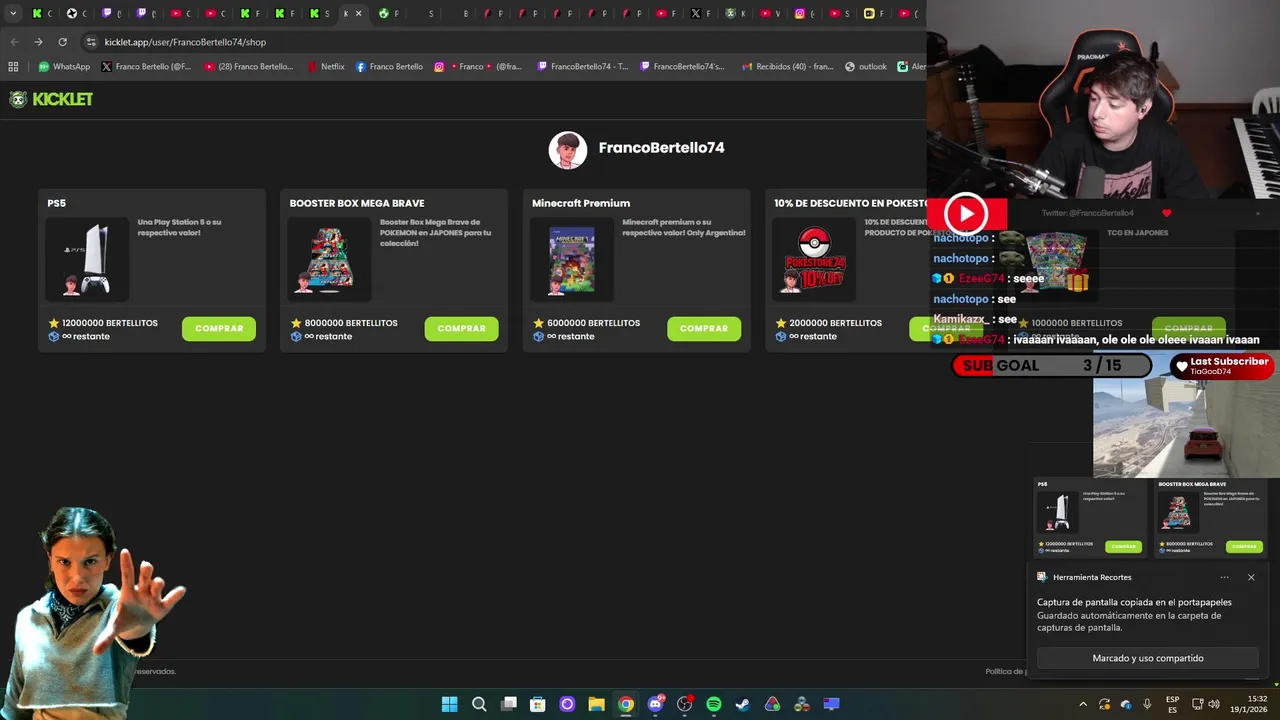1280x720 pixels.
Task: Open the Gmail Recibidos (40) bookmark
Action: click(x=788, y=67)
